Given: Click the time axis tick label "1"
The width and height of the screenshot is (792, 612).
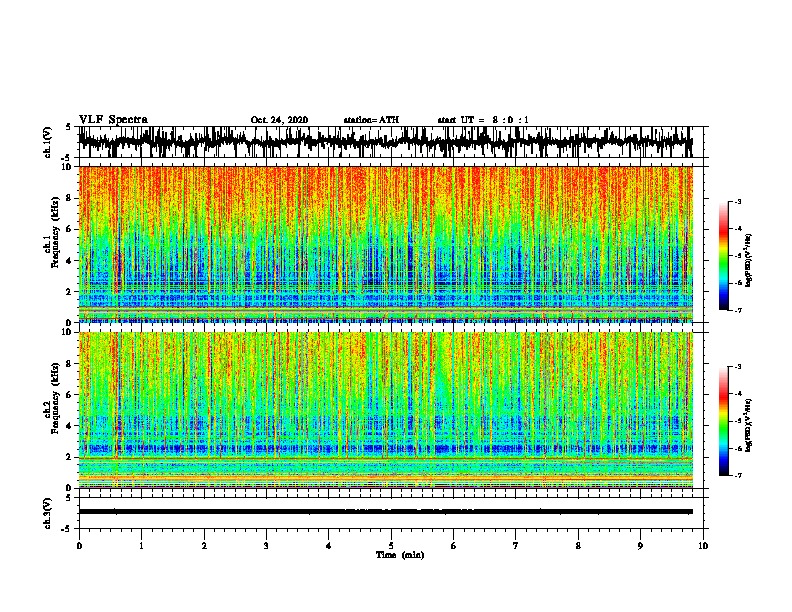Looking at the screenshot, I should click(141, 546).
